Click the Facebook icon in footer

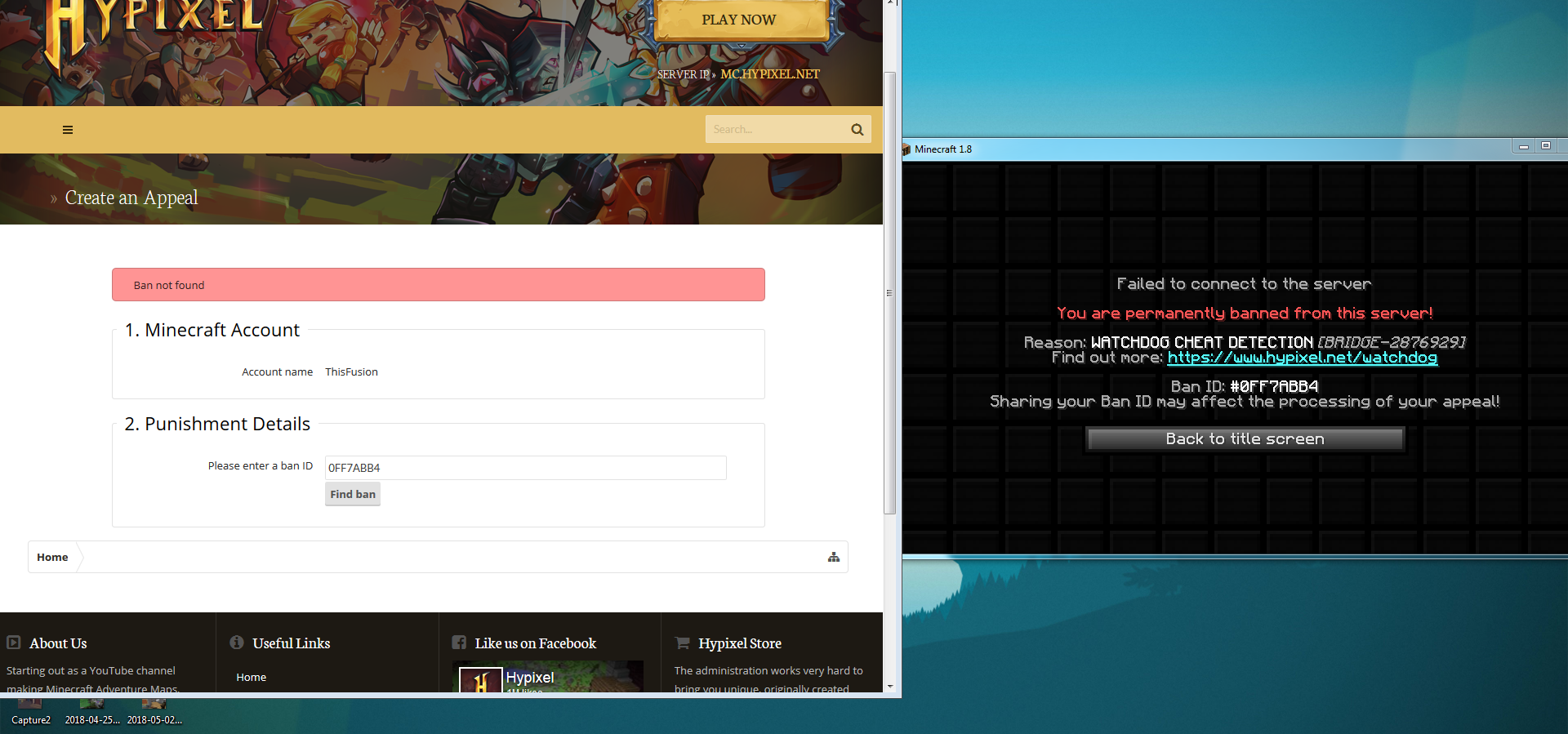[x=459, y=643]
